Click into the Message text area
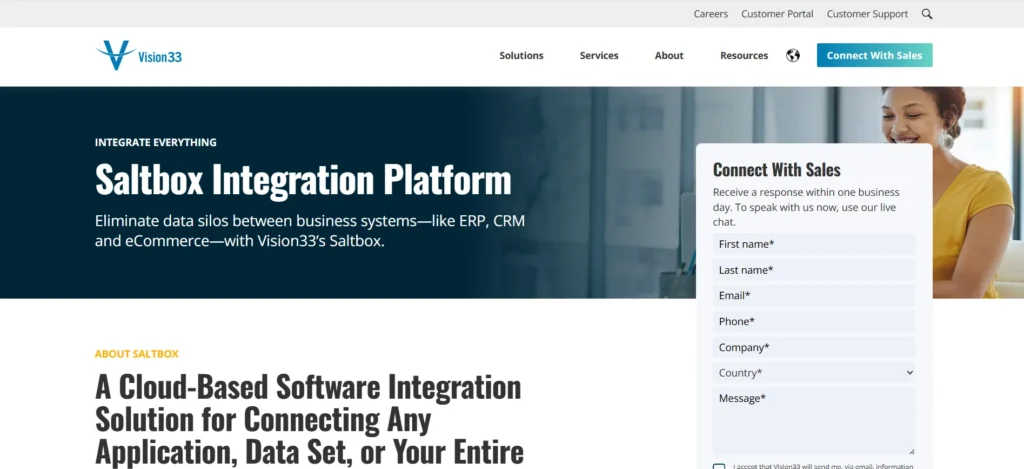 814,421
